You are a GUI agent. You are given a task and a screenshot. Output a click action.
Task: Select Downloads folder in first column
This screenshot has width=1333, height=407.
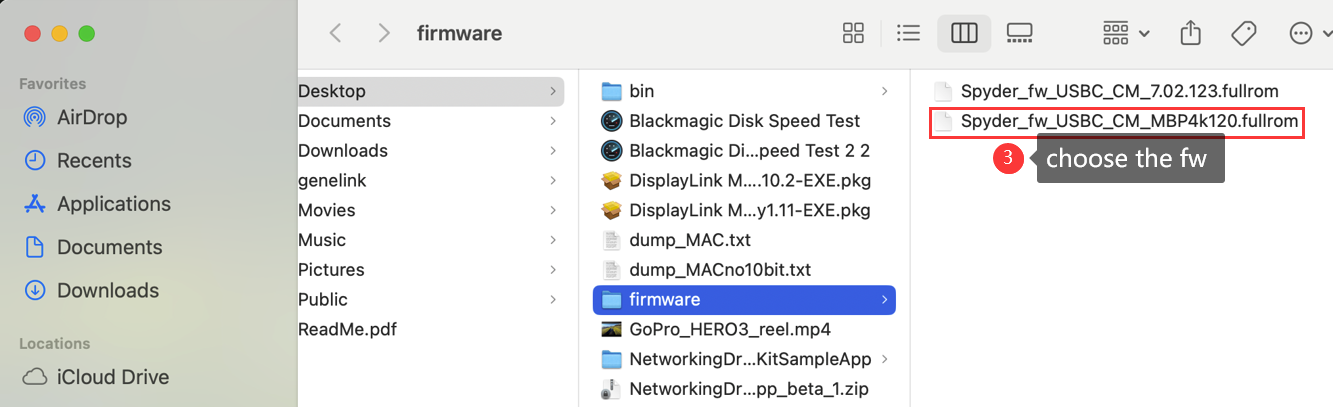tap(431, 150)
